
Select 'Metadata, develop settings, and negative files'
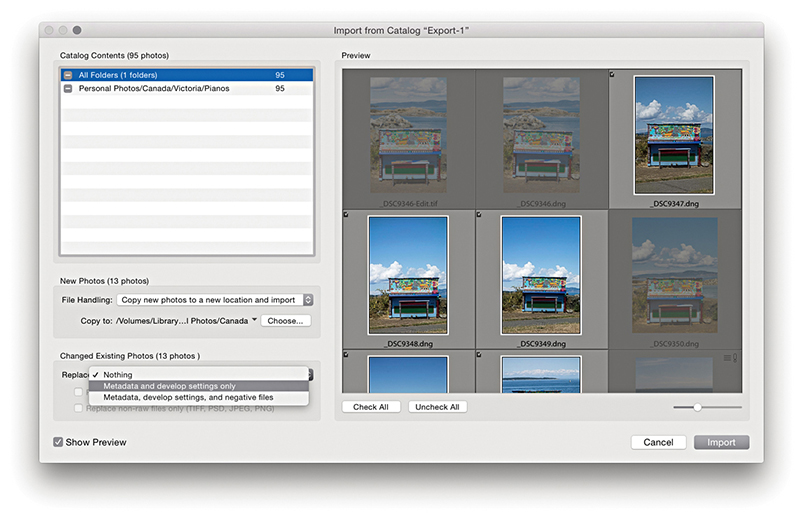point(188,398)
